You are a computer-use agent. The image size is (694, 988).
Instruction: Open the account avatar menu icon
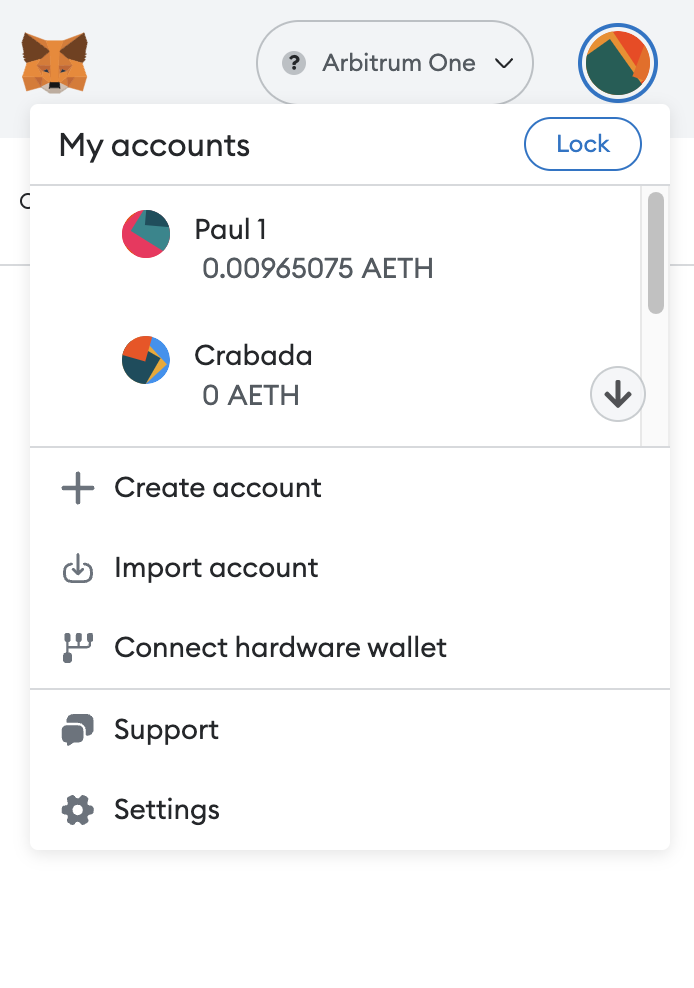(x=618, y=63)
